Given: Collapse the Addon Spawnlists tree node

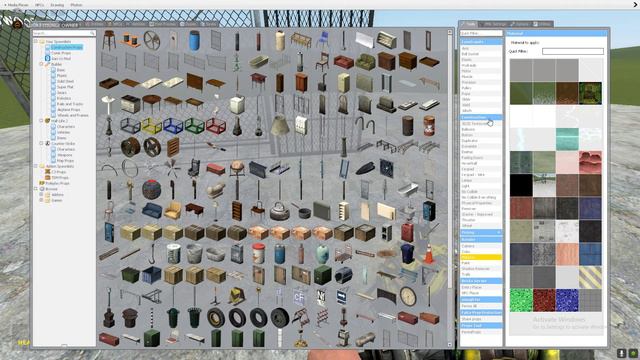Looking at the screenshot, I should click(36, 166).
